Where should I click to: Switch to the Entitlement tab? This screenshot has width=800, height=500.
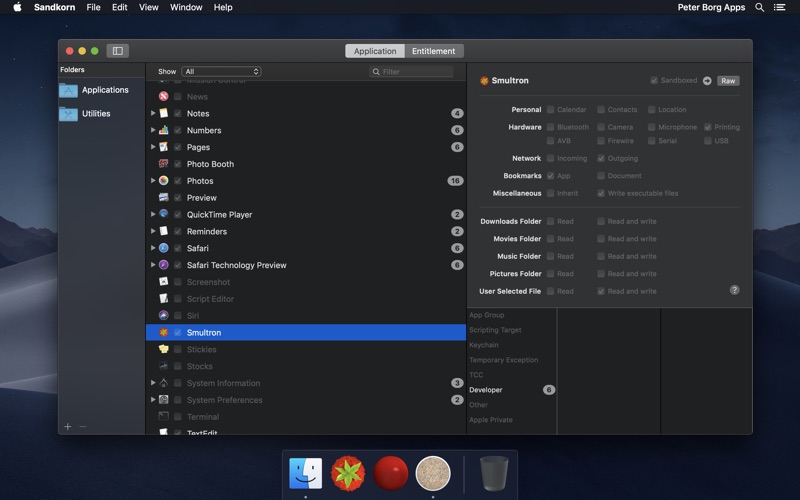434,51
